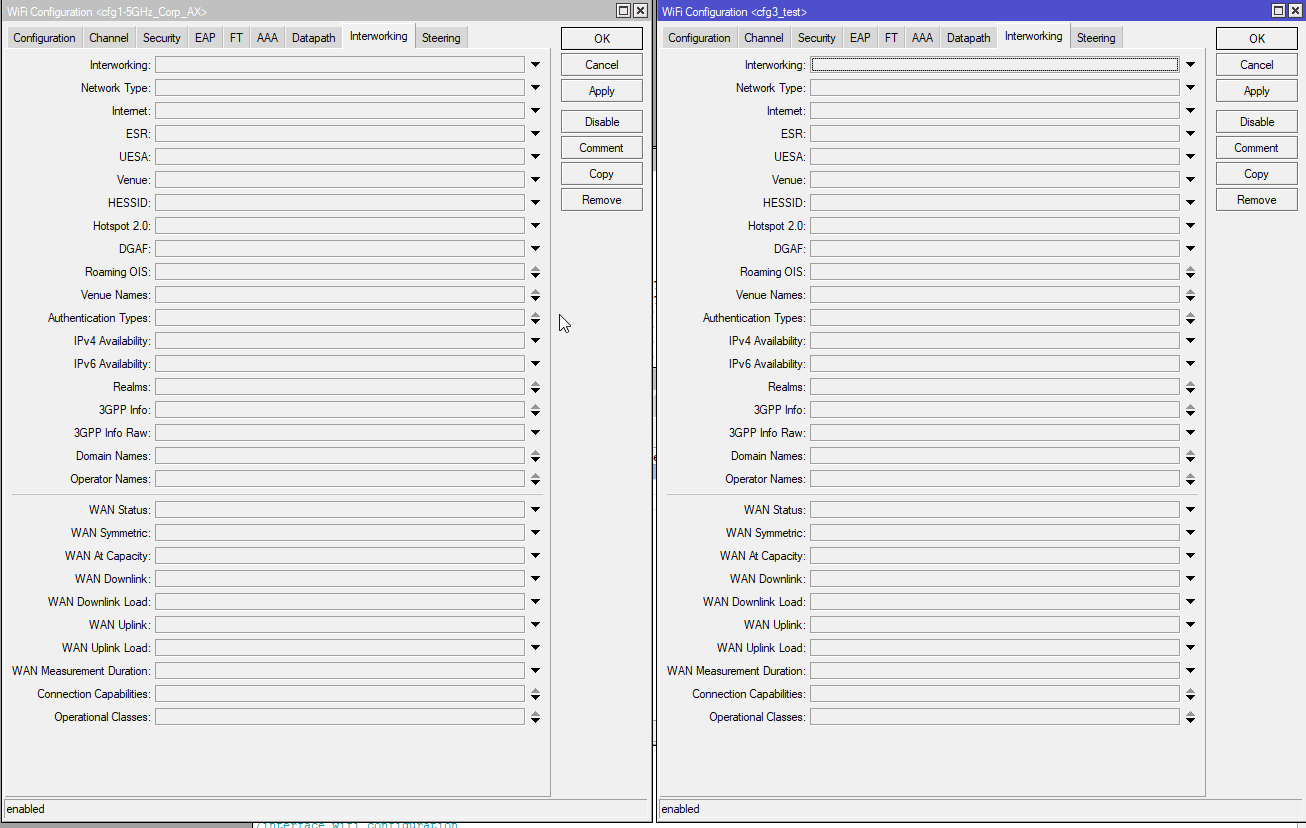This screenshot has height=828, width=1306.
Task: Focus Interworking field in cfg3_test window
Action: [995, 65]
